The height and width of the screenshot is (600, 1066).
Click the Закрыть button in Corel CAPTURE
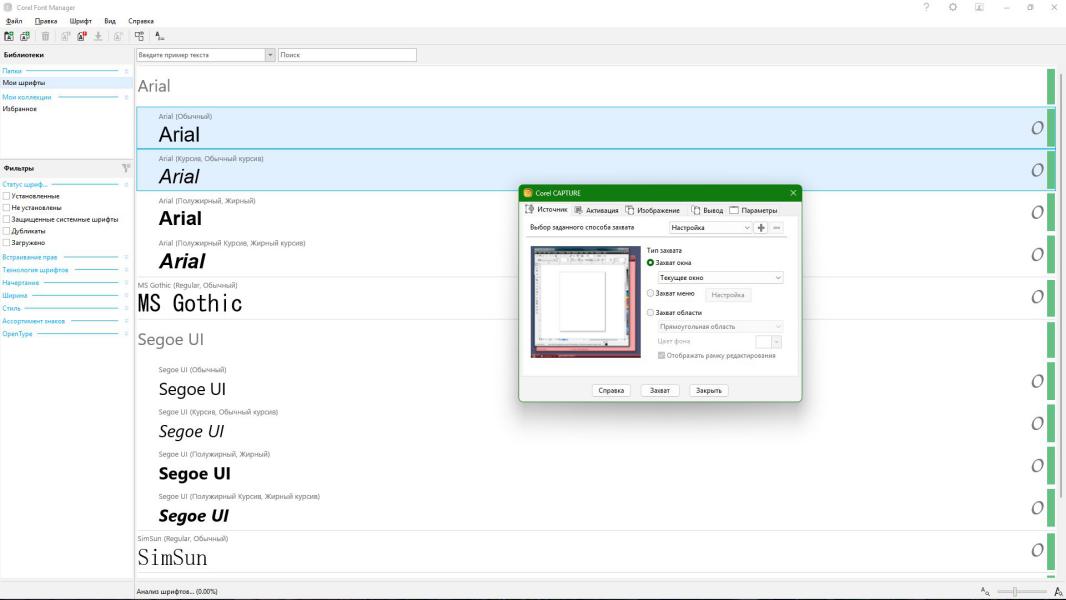(x=709, y=390)
